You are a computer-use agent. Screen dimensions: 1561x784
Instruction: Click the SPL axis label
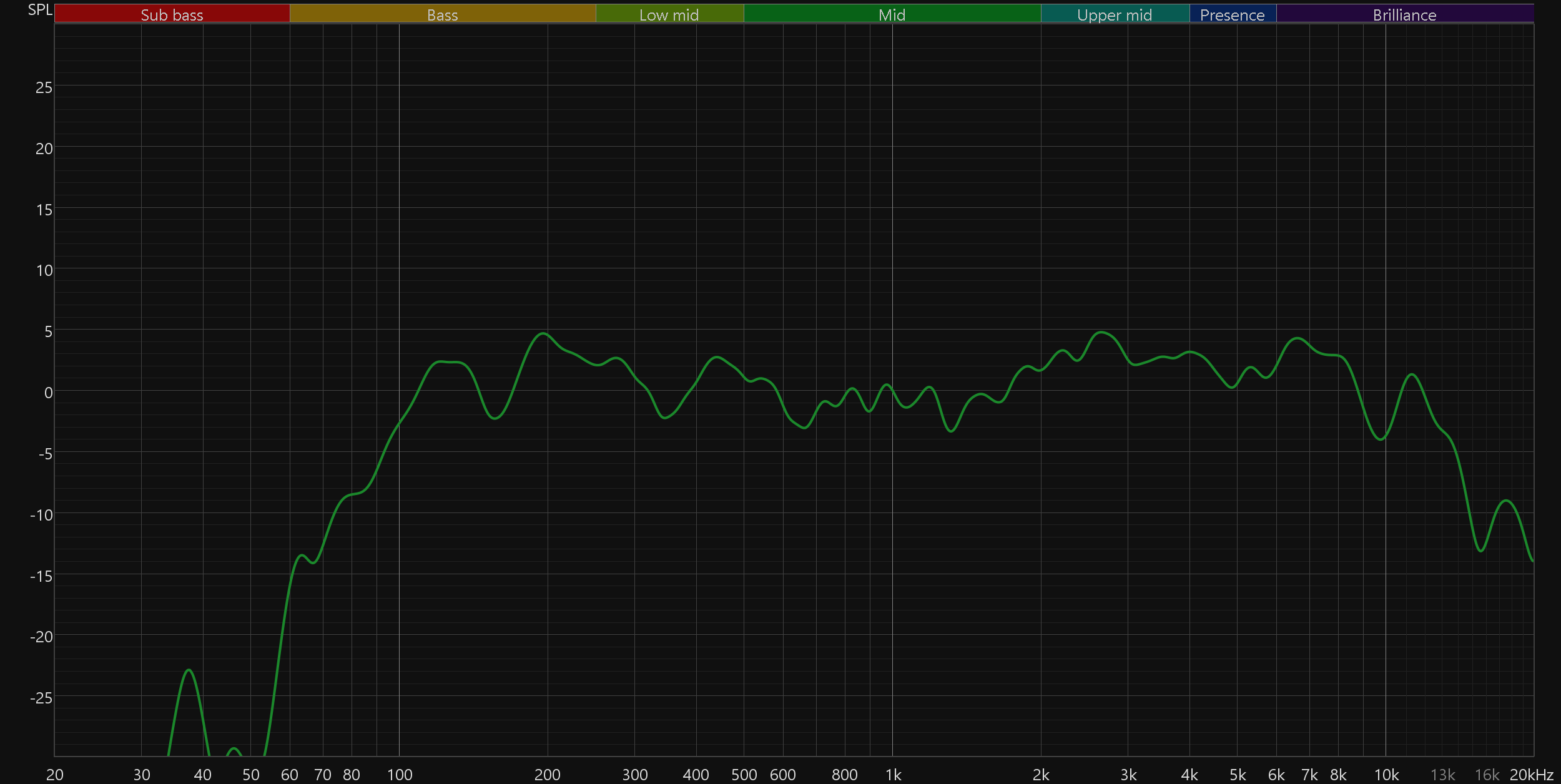click(40, 9)
